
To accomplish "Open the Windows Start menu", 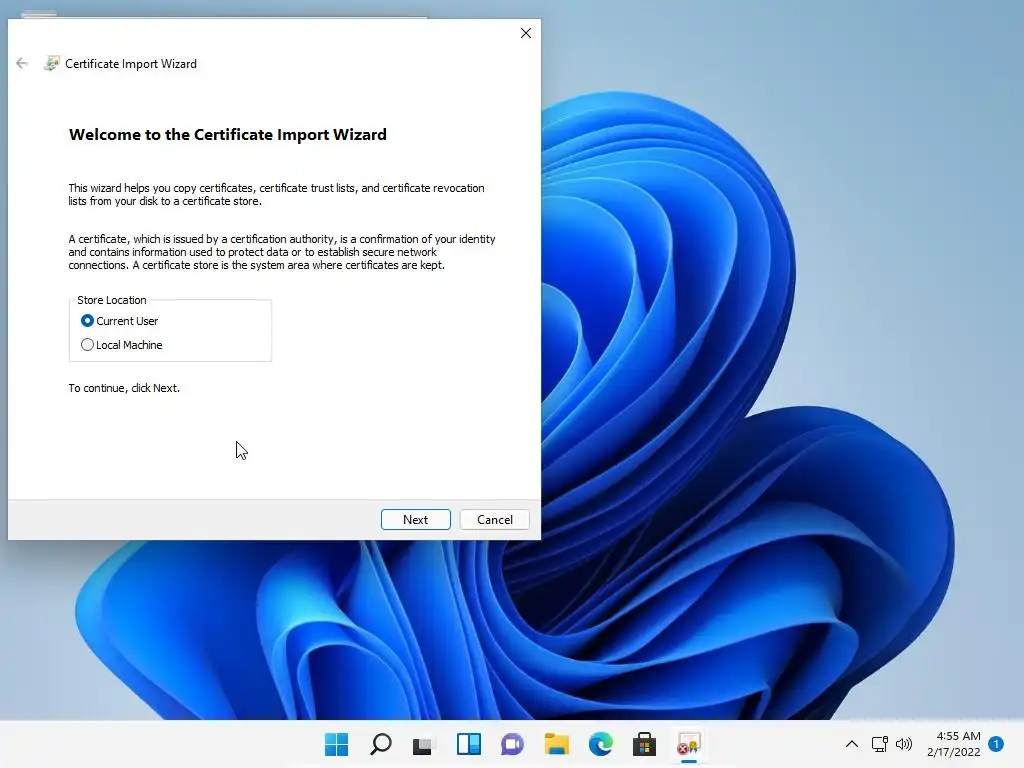I will click(x=337, y=744).
